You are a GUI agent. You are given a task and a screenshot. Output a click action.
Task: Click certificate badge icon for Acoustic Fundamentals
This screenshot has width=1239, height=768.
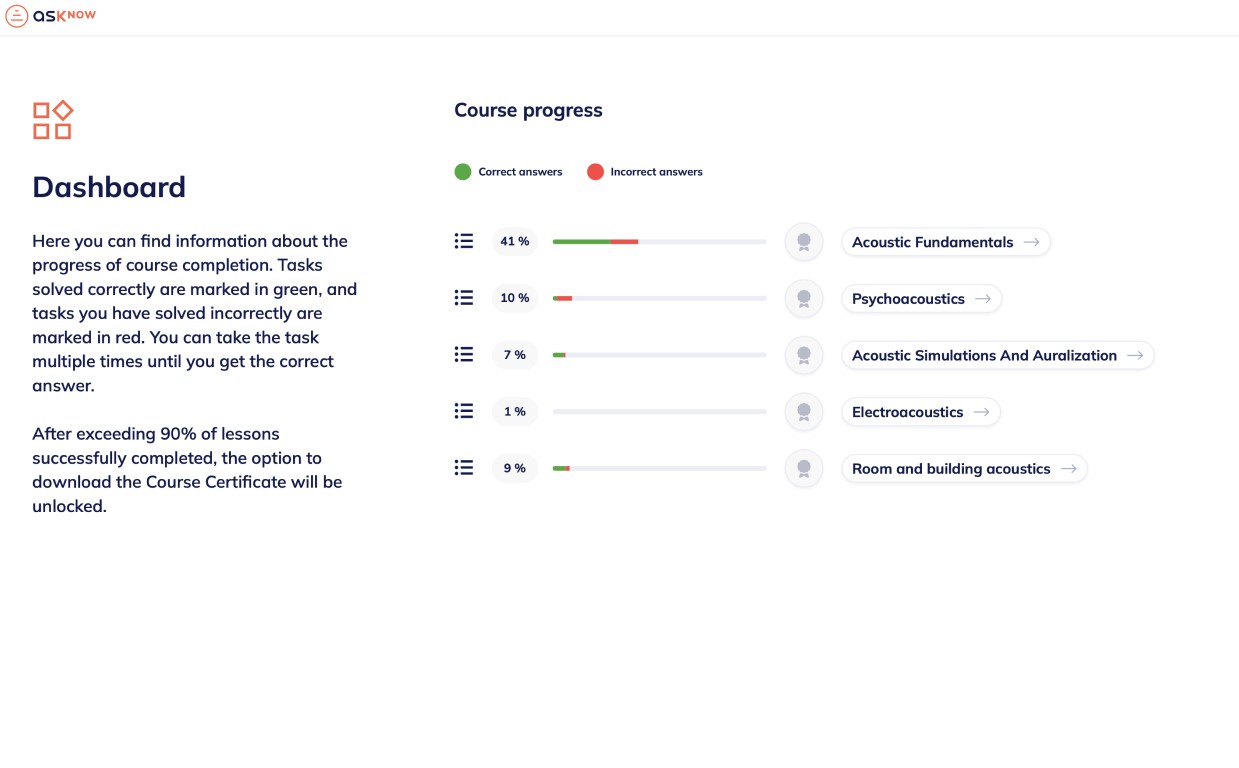(804, 242)
